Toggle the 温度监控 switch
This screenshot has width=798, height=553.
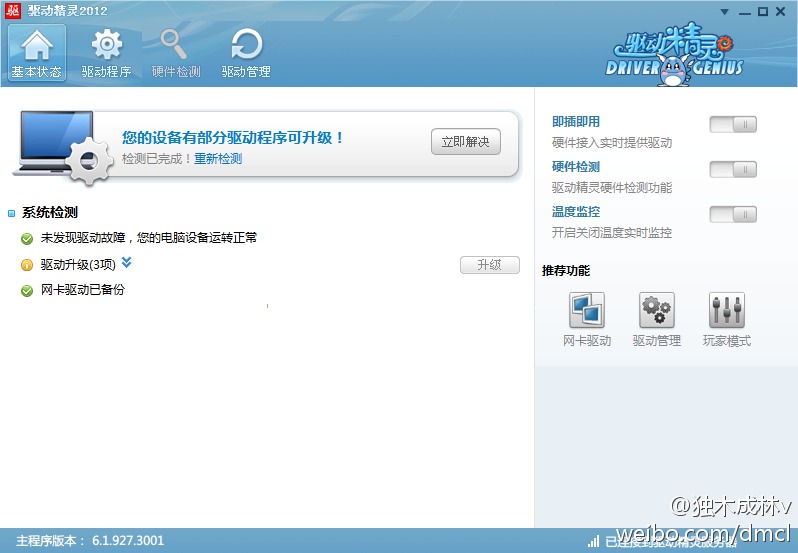[733, 214]
